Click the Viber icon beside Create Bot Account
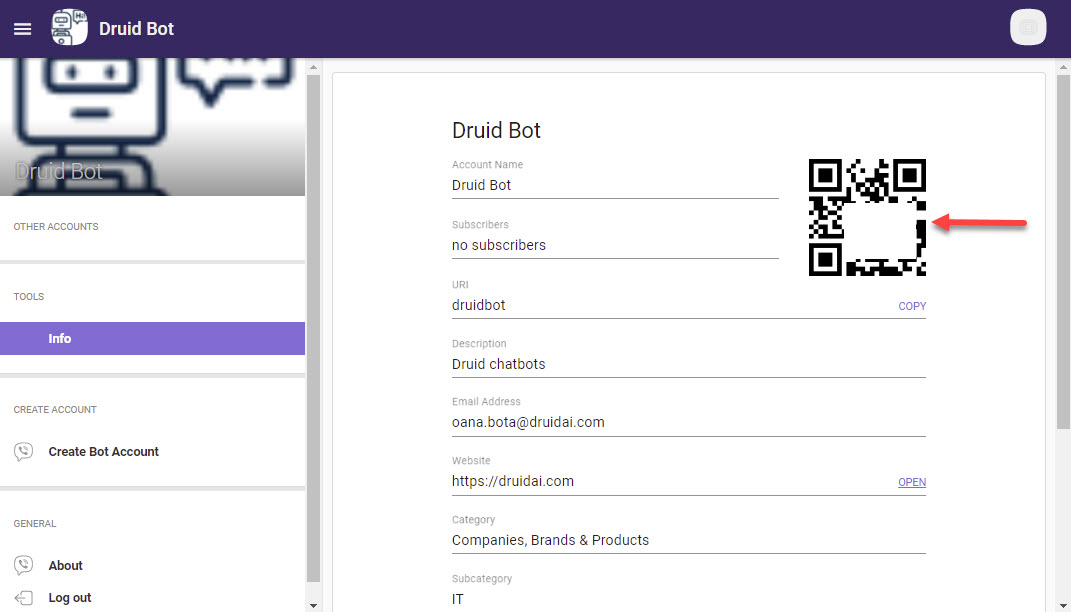The width and height of the screenshot is (1071, 612). coord(23,452)
